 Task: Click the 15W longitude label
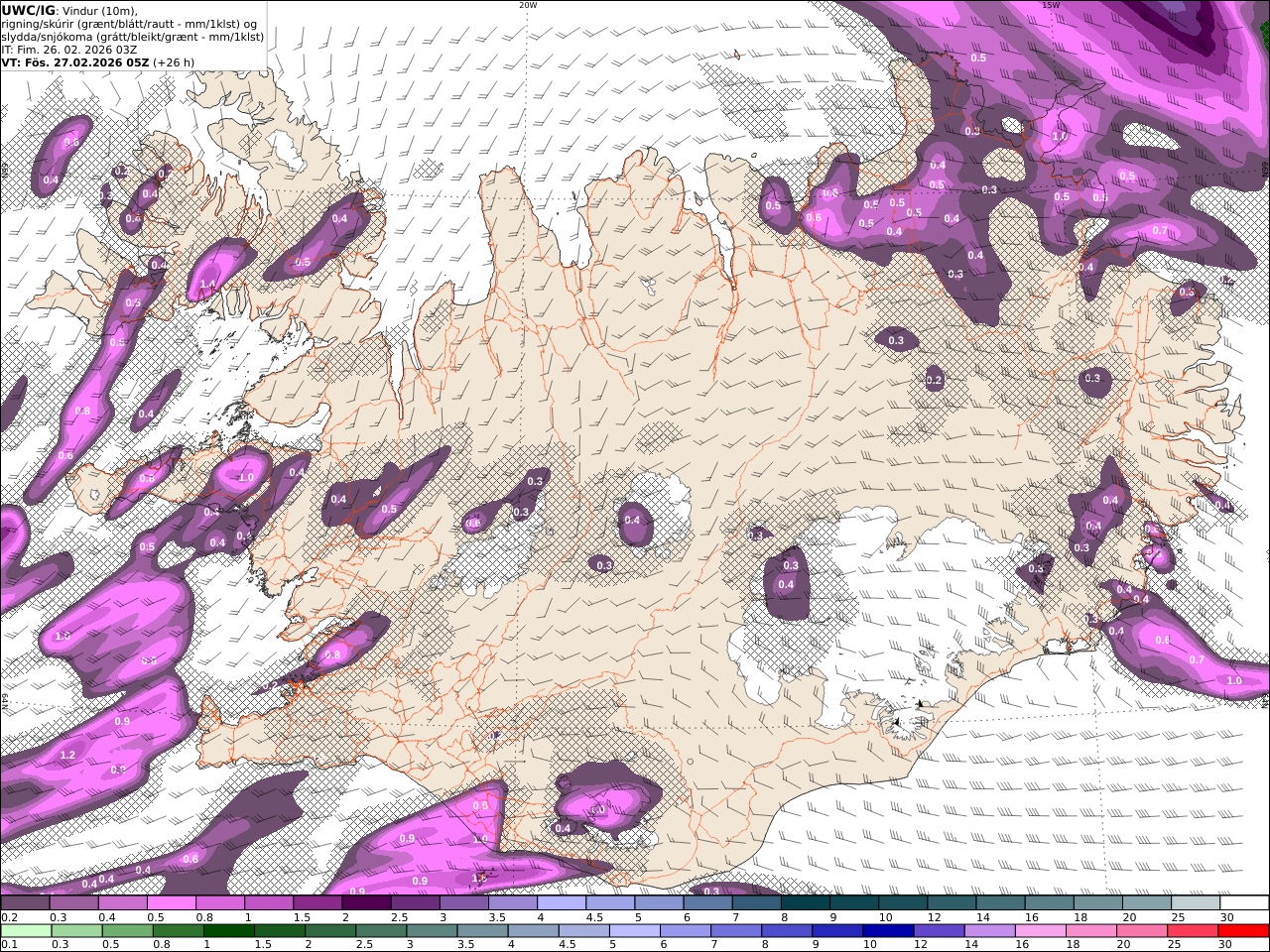pos(1051,5)
